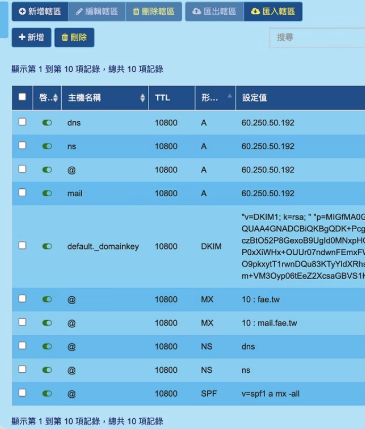Select the checkbox for the MX mail.fae.tw record
365x429 pixels.
click(22, 322)
